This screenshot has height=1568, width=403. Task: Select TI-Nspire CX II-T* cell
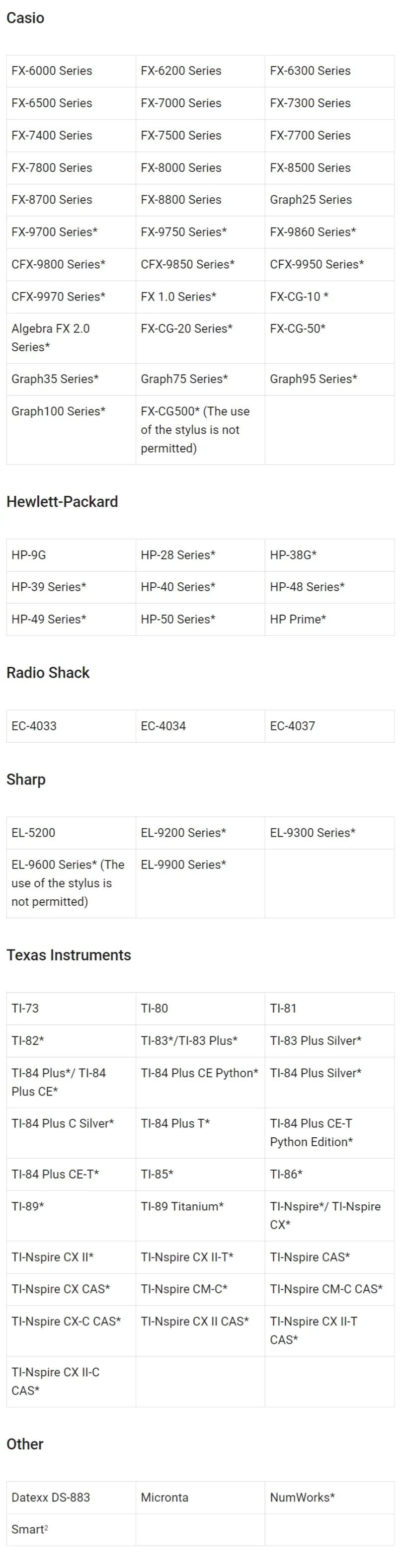pos(200,1257)
